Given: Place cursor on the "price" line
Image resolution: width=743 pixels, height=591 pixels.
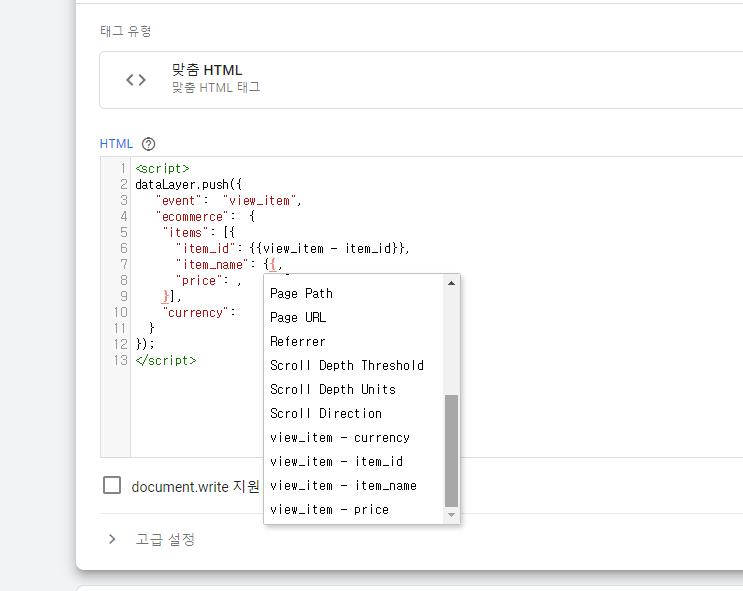Looking at the screenshot, I should [x=208, y=281].
